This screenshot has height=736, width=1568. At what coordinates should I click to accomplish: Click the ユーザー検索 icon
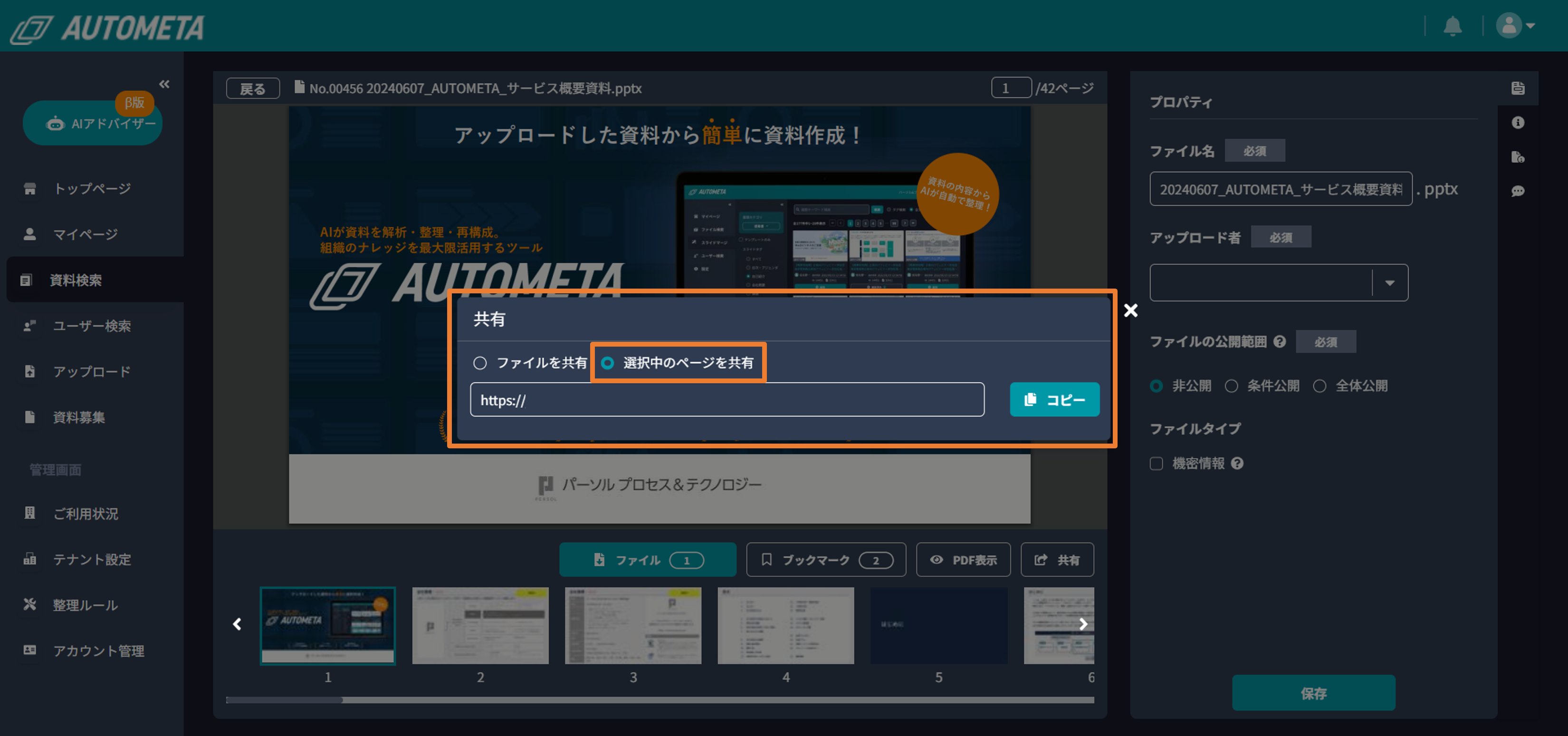coord(30,325)
